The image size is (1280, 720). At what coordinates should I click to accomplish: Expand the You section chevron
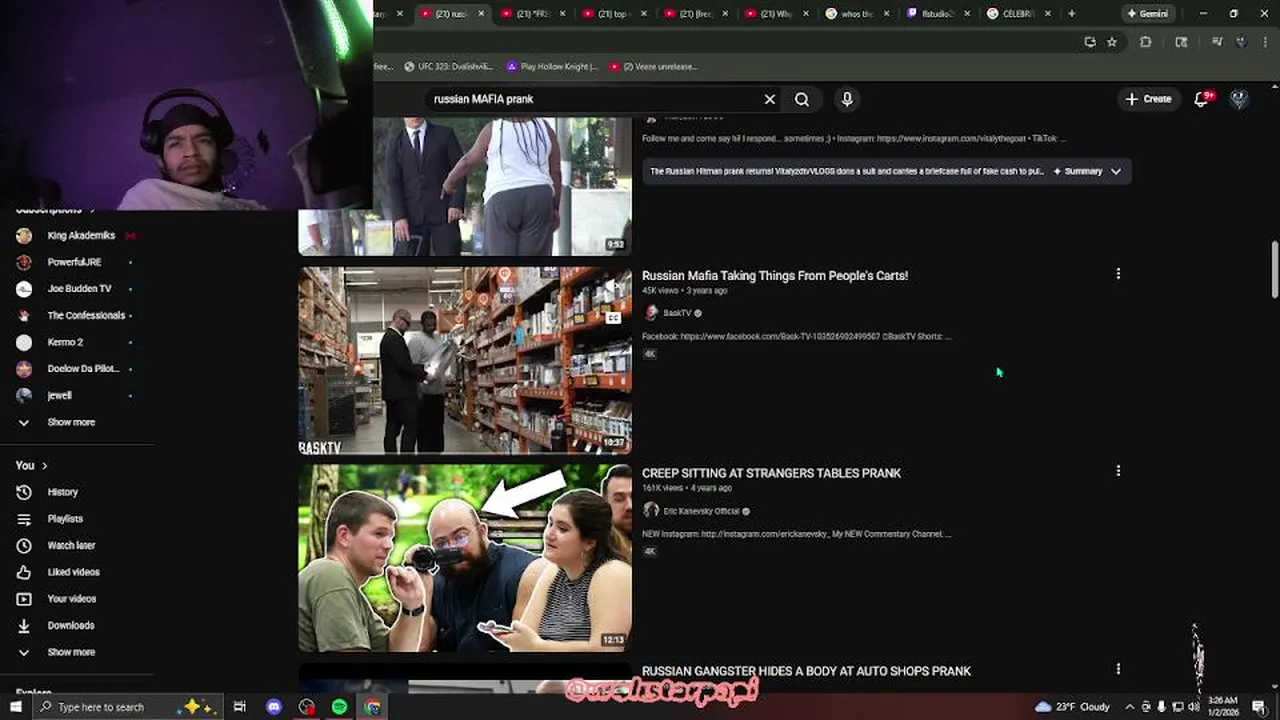coord(44,466)
